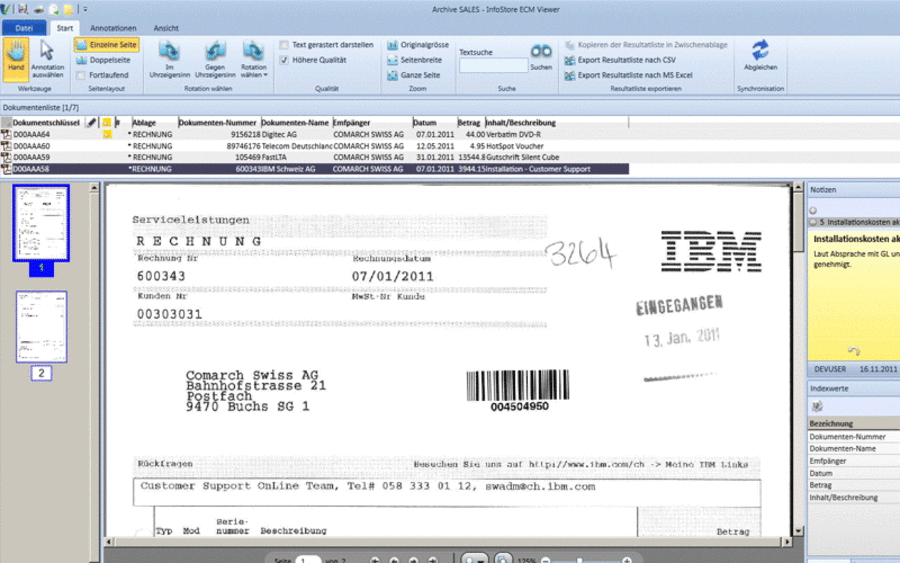Viewport: 900px width, 563px height.
Task: Select document row D00AAA60 Telecom
Action: coord(315,146)
